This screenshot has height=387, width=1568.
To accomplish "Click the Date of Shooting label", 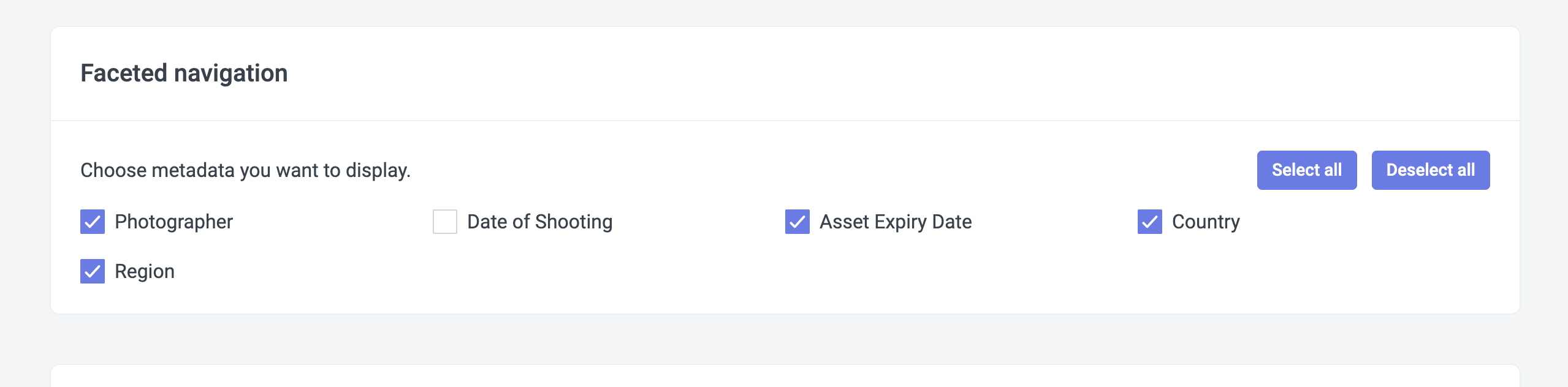I will tap(539, 222).
